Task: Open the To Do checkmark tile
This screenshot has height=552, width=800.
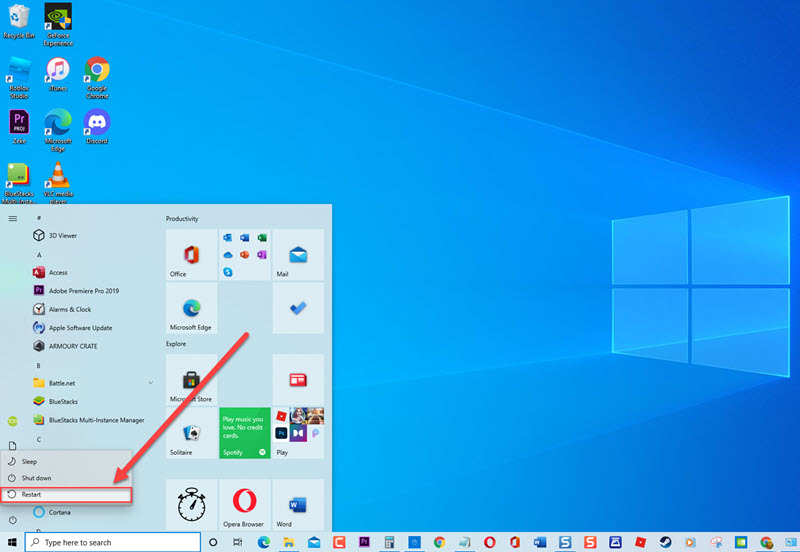Action: coord(298,308)
